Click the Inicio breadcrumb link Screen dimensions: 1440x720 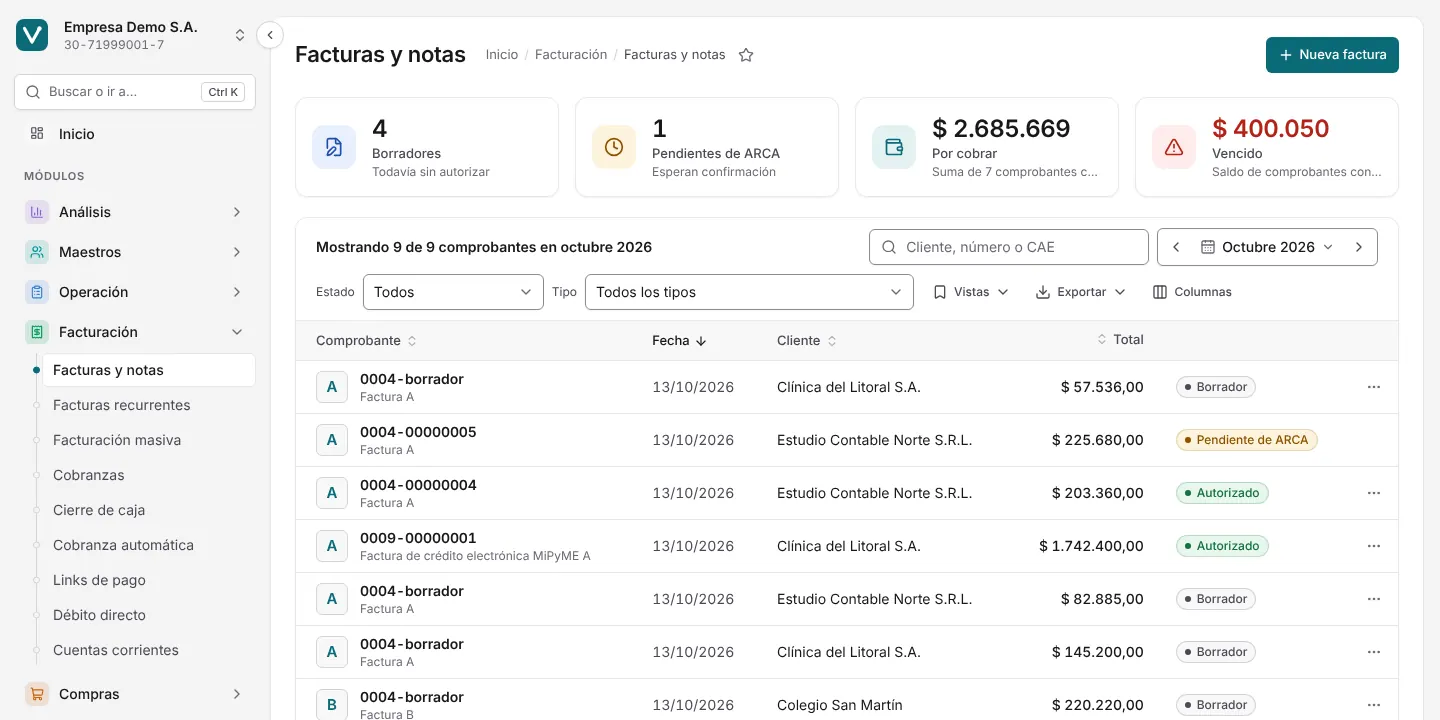click(x=502, y=55)
